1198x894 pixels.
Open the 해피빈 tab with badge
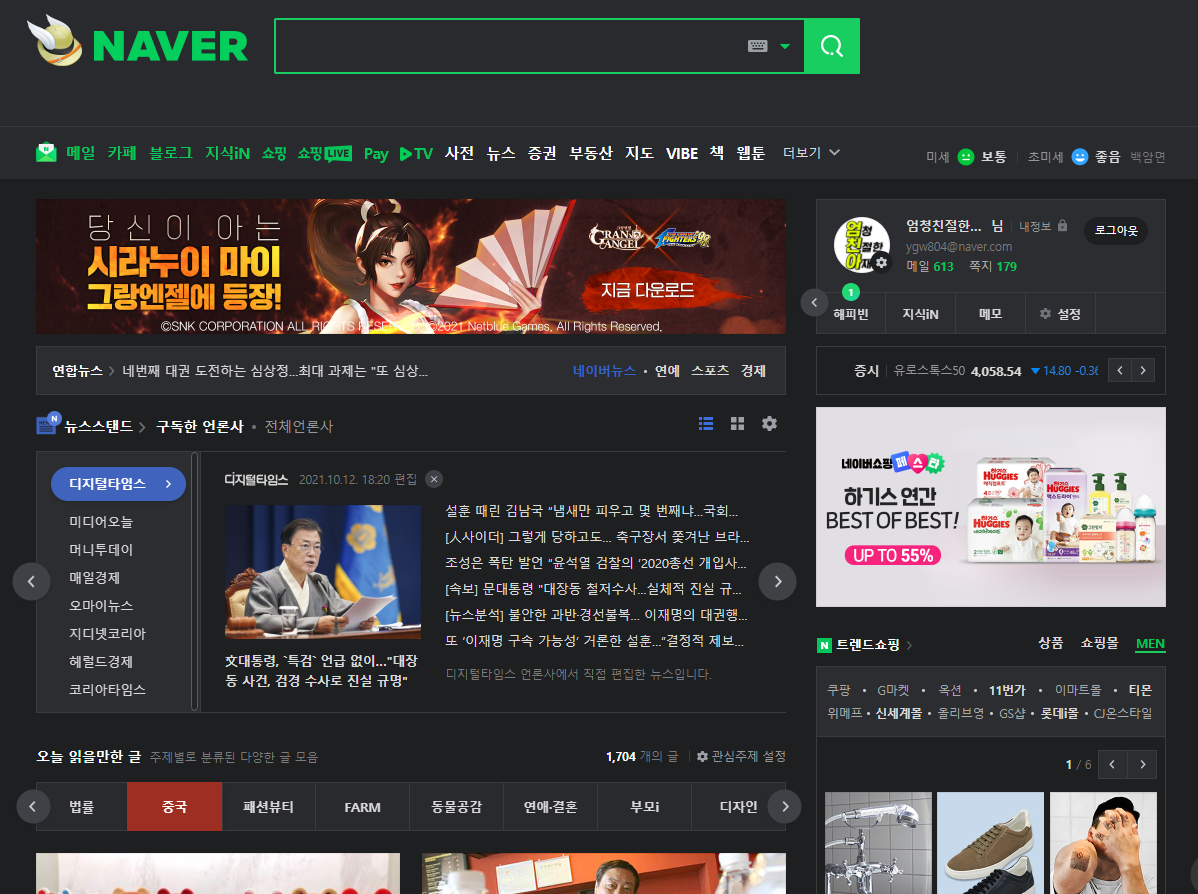click(850, 313)
